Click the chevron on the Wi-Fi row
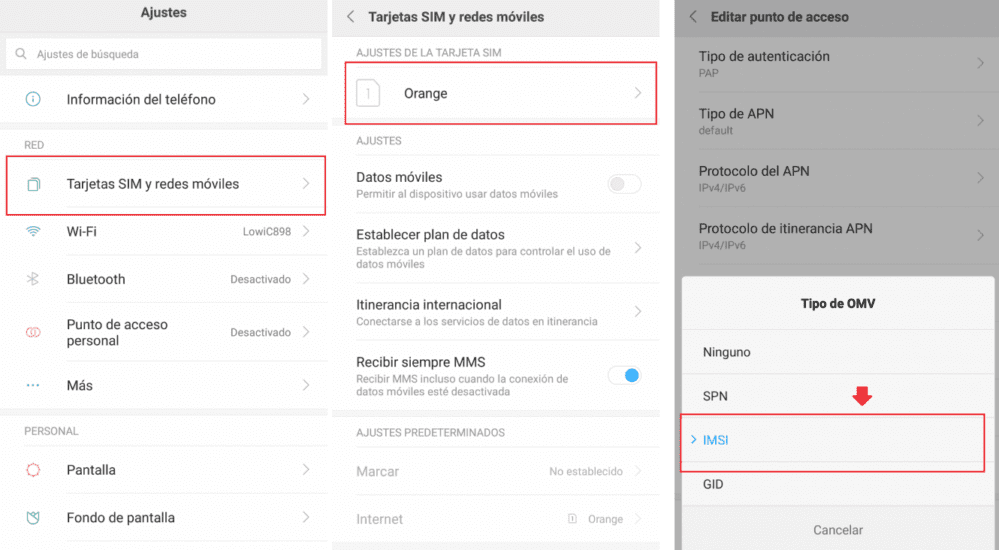This screenshot has height=550, width=999. click(306, 231)
